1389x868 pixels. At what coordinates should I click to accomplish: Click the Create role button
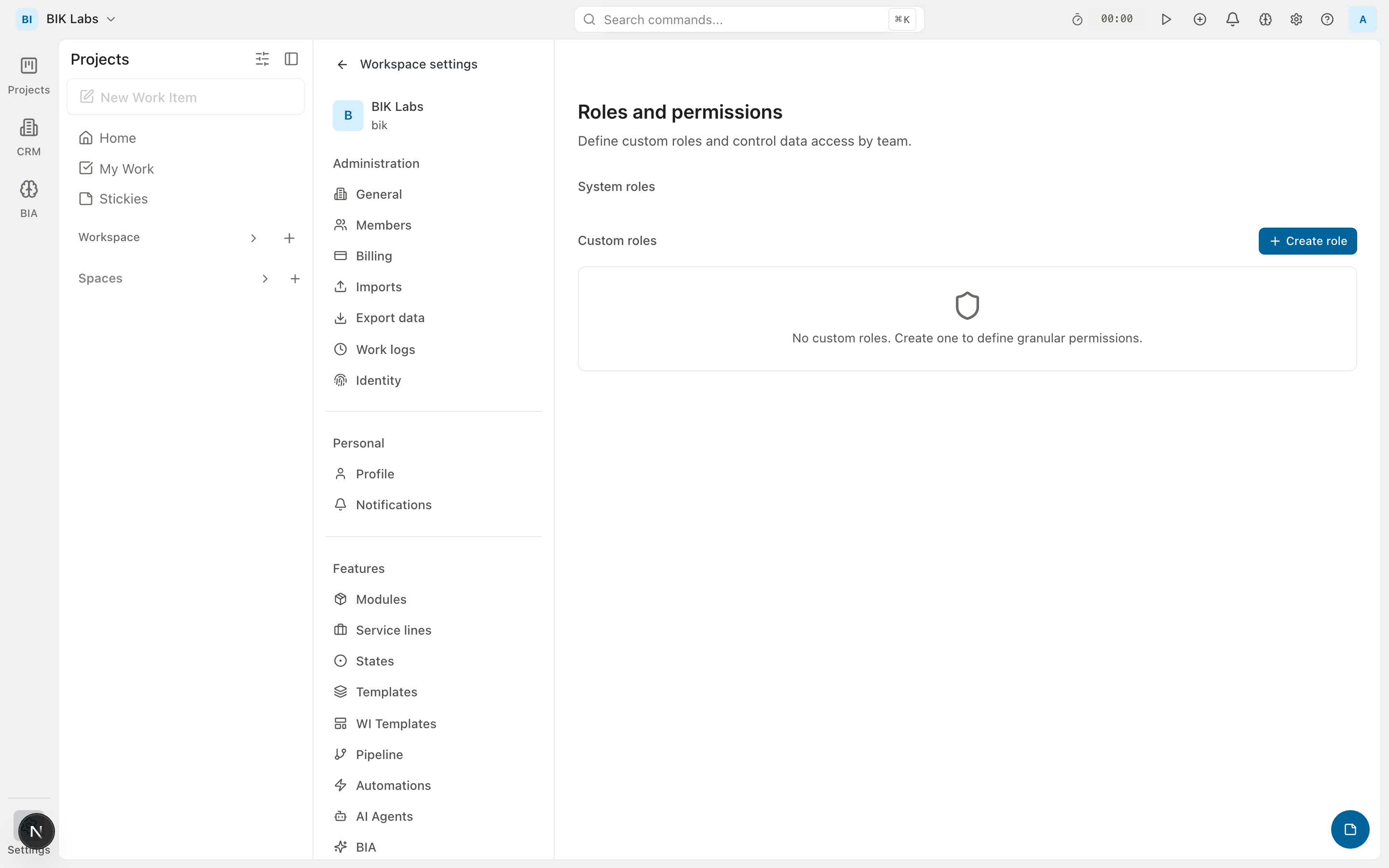[x=1307, y=241]
